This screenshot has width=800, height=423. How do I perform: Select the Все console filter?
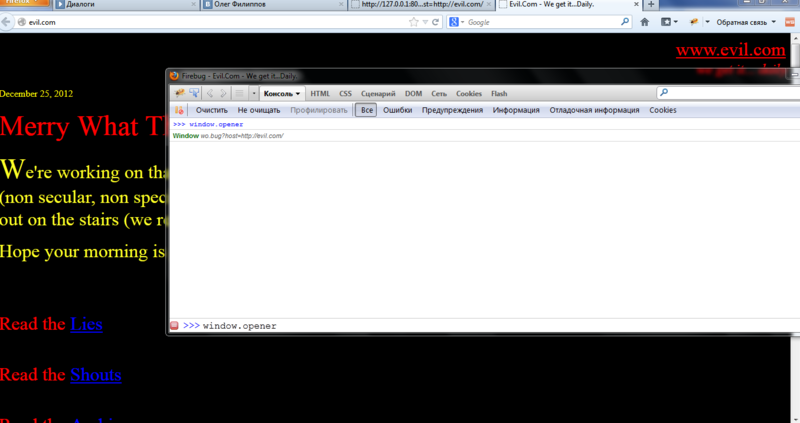pos(367,110)
